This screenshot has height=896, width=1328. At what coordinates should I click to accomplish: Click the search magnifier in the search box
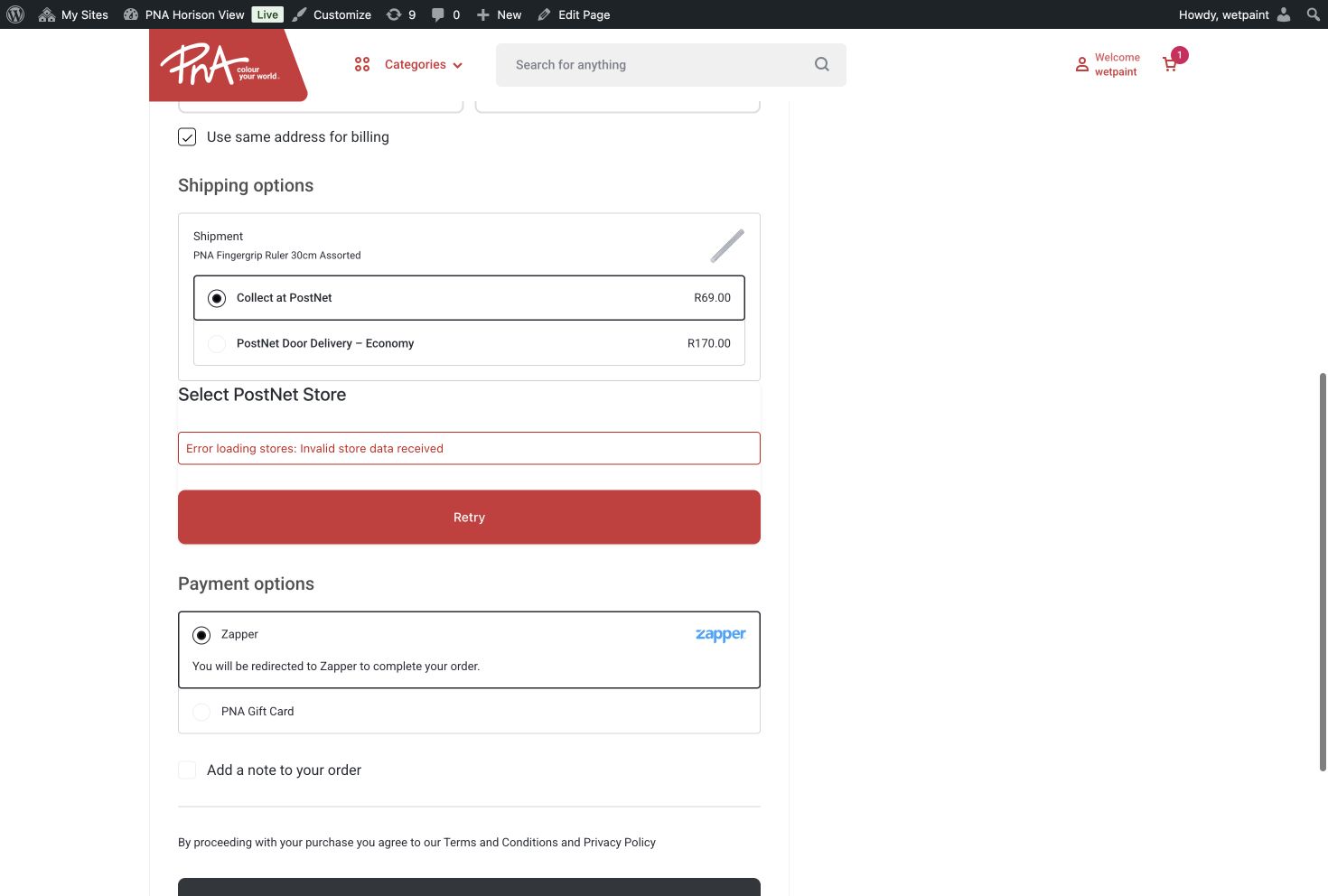[x=821, y=64]
